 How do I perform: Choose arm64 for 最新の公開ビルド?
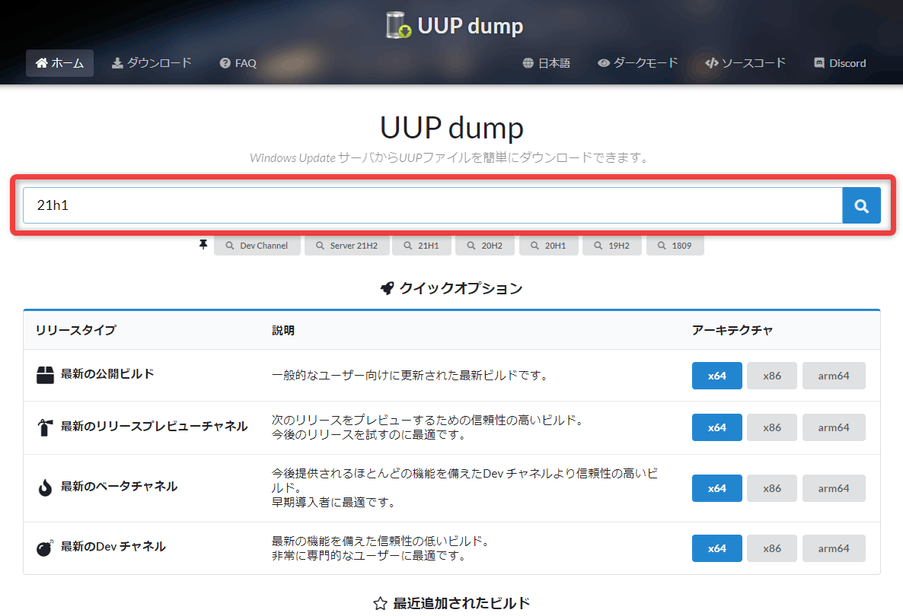click(x=834, y=376)
